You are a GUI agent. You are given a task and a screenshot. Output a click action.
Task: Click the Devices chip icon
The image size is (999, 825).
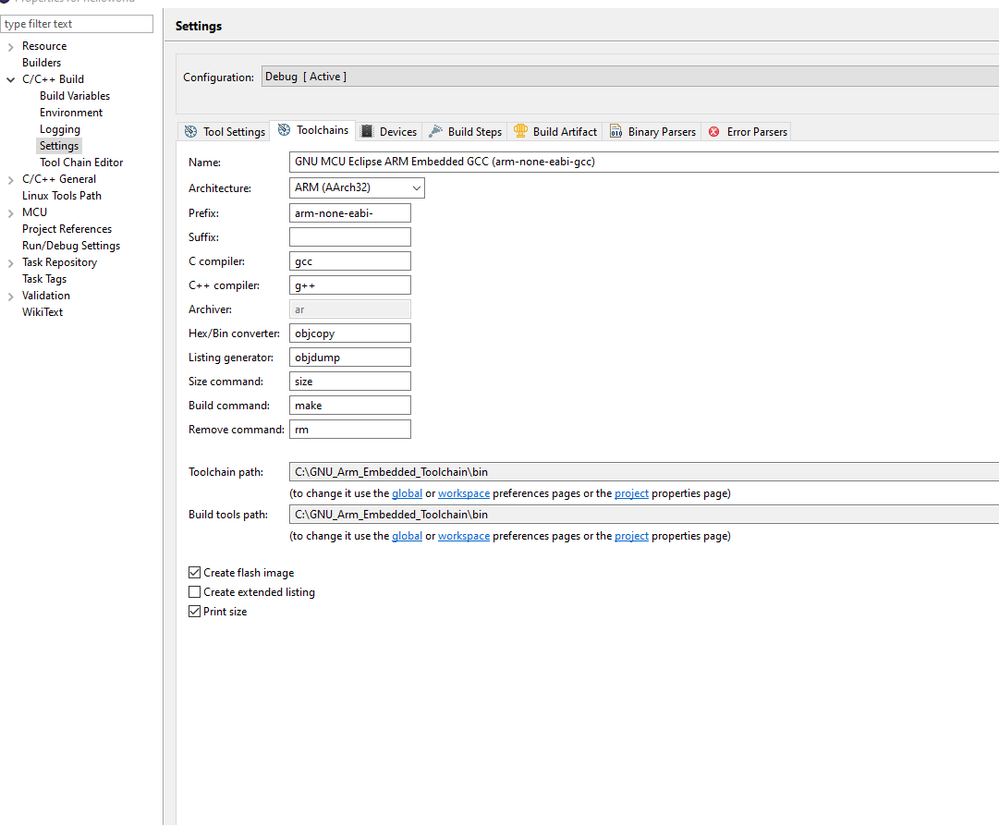367,131
